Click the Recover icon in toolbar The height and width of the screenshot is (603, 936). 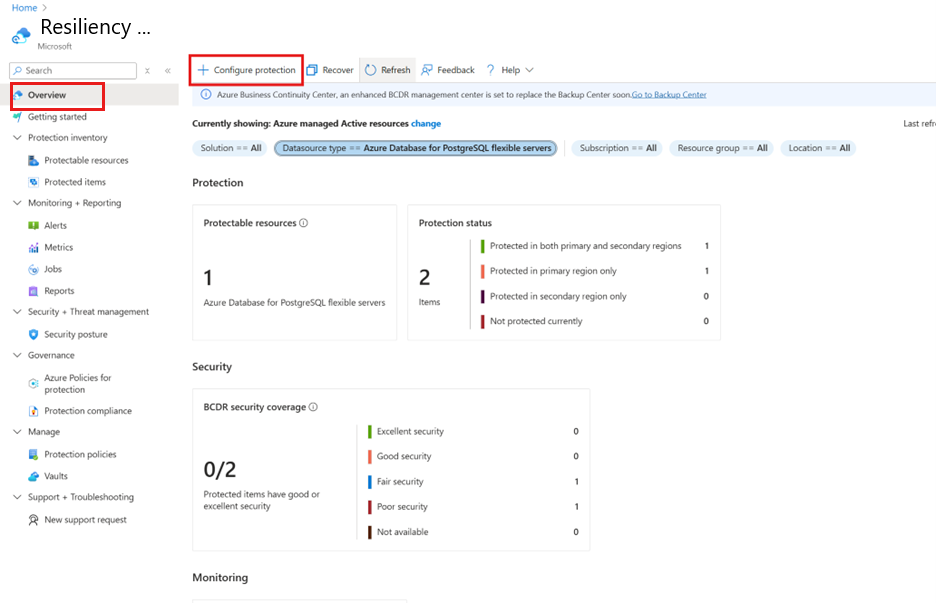coord(312,70)
